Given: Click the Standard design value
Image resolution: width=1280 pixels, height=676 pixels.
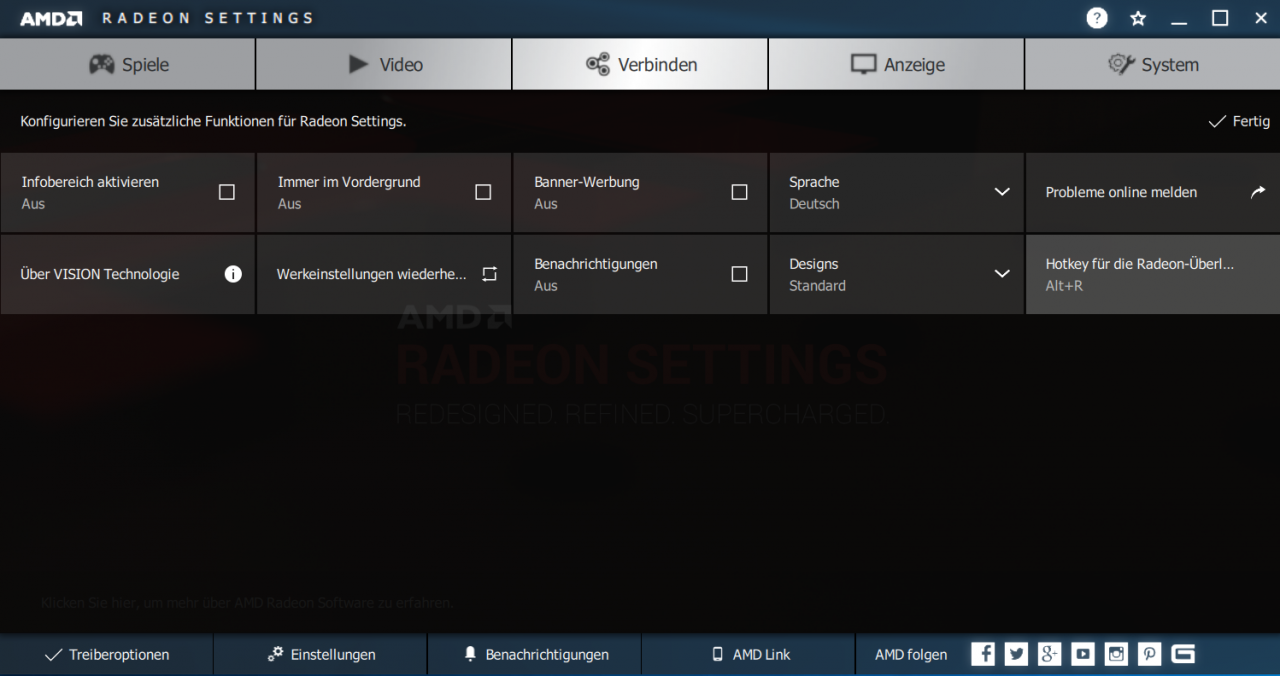Looking at the screenshot, I should [817, 286].
